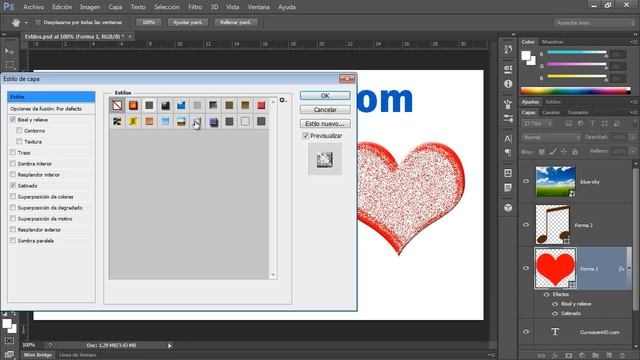Click the Estilo nuevo... button

pyautogui.click(x=325, y=123)
